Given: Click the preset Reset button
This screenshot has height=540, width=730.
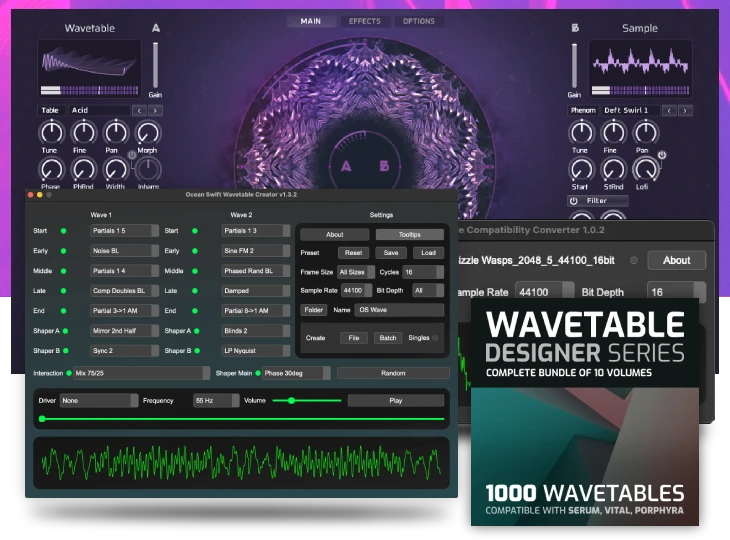Looking at the screenshot, I should tap(353, 253).
